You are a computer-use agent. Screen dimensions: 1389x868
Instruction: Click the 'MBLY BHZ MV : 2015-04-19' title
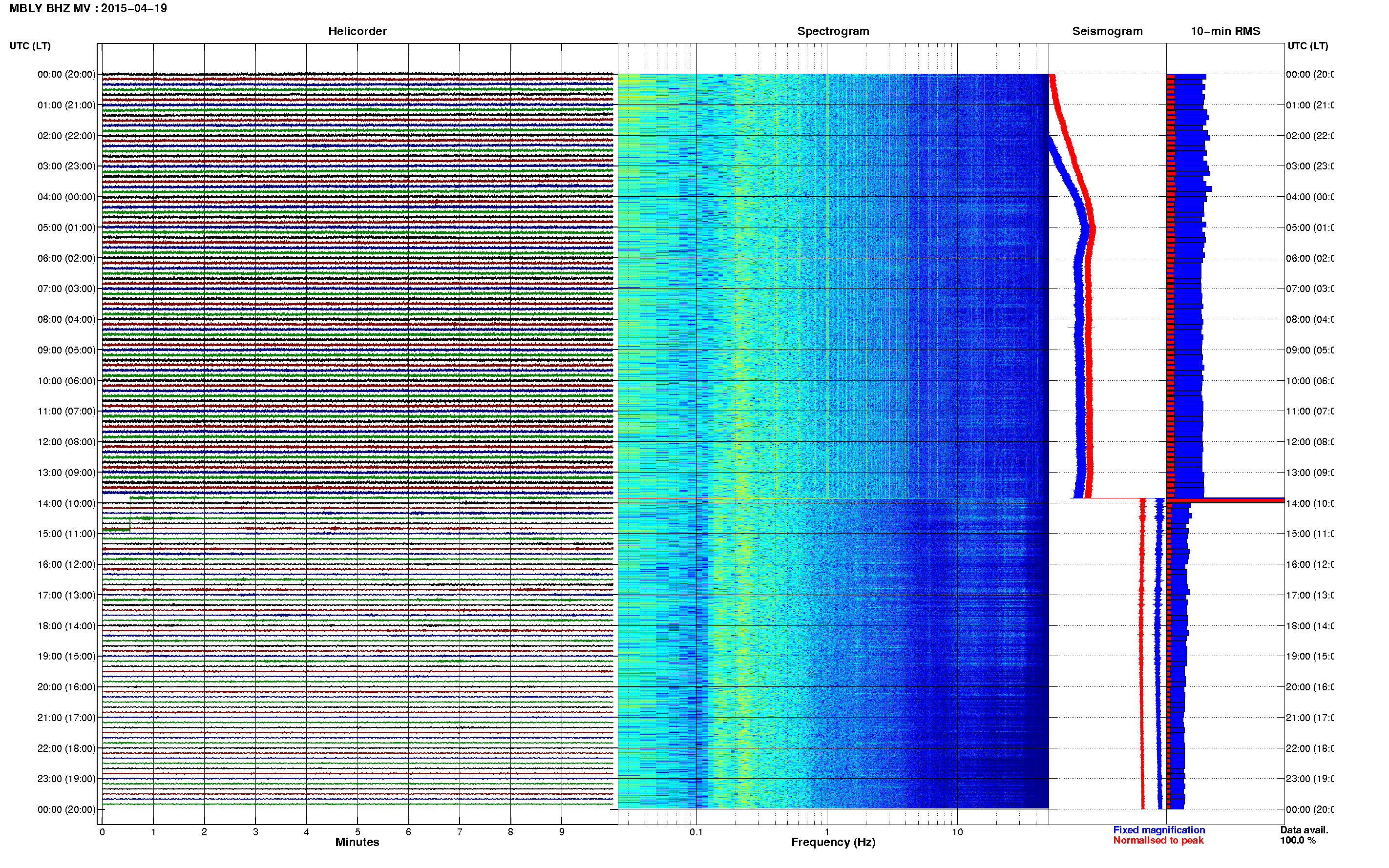coord(88,8)
